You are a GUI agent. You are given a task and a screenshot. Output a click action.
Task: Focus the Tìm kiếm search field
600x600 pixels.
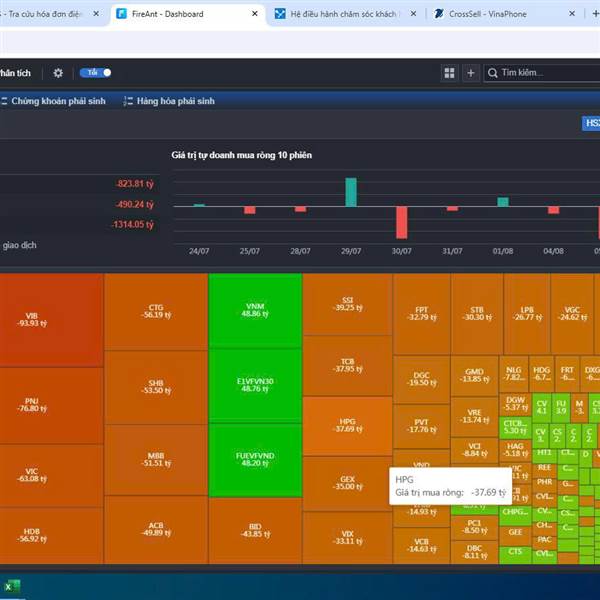543,73
